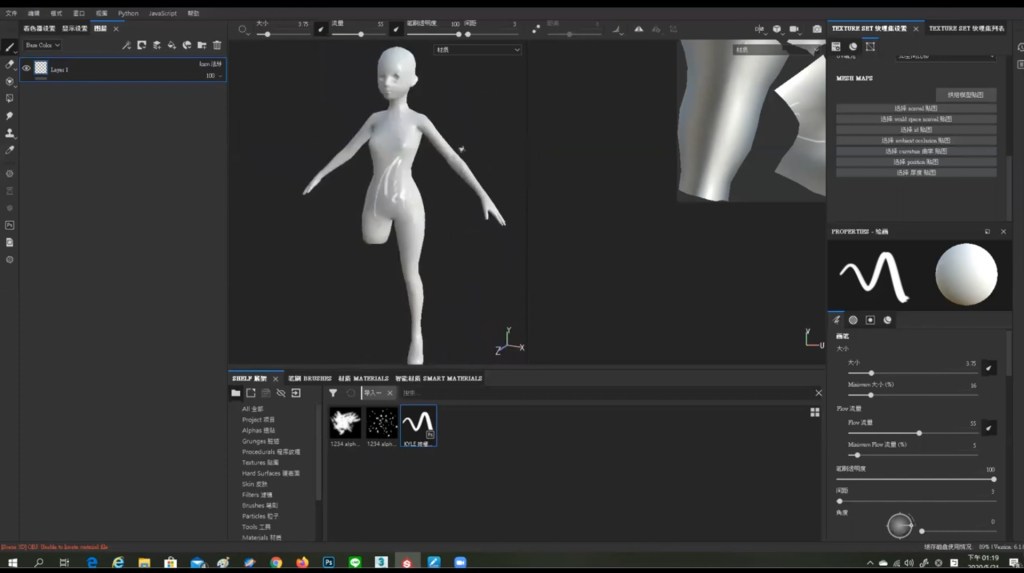Toggle pen pressure for Flow in Properties panel

988,428
